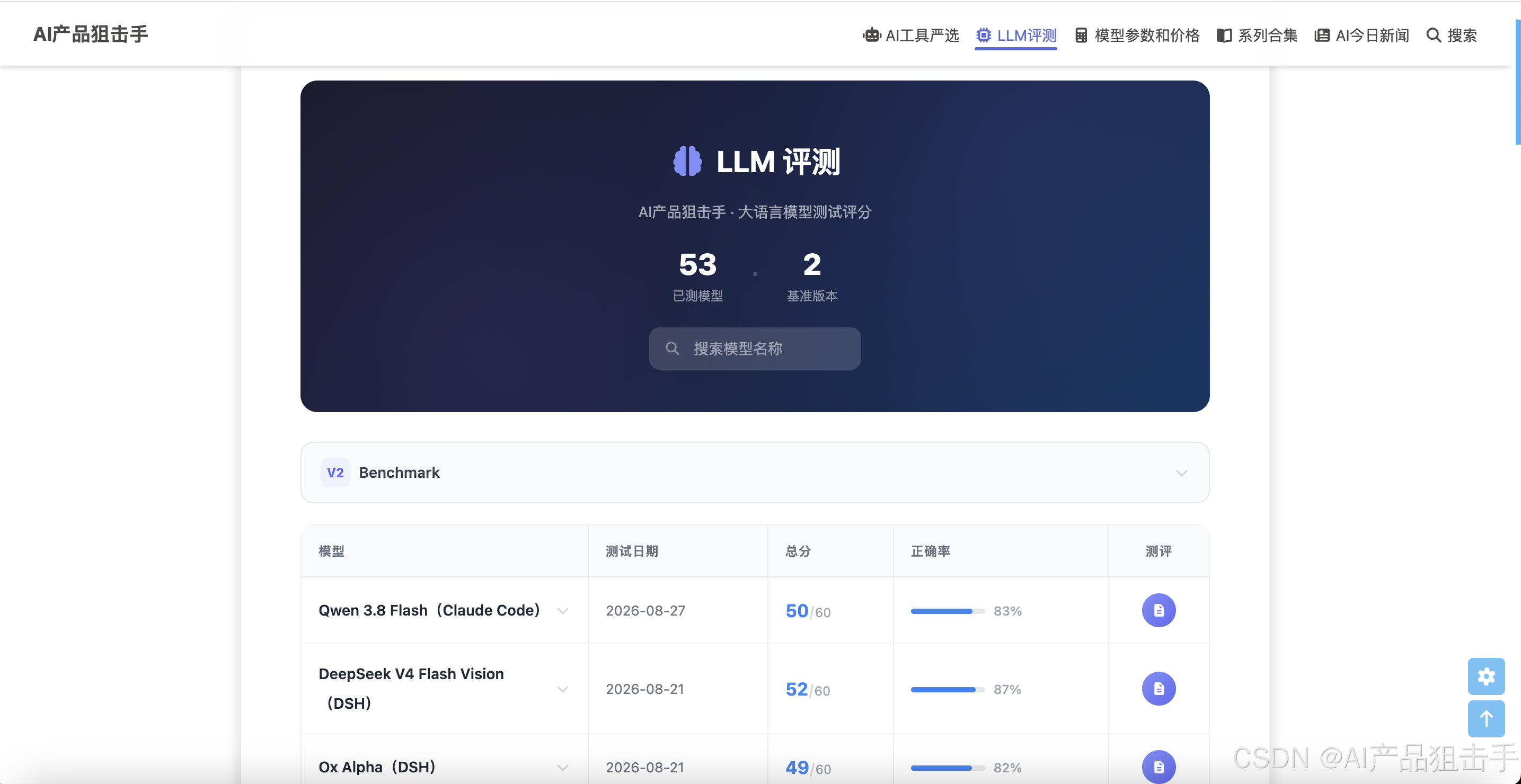Go to 系列合集 section

pos(1257,35)
